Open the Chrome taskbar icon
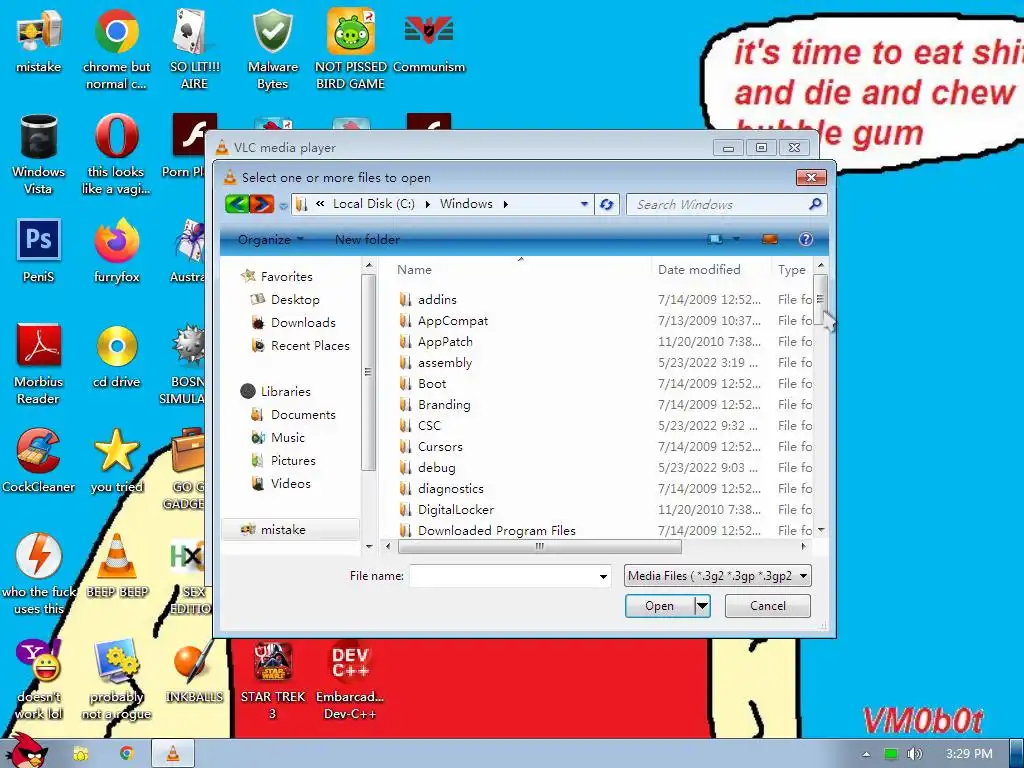The image size is (1024, 768). [127, 754]
